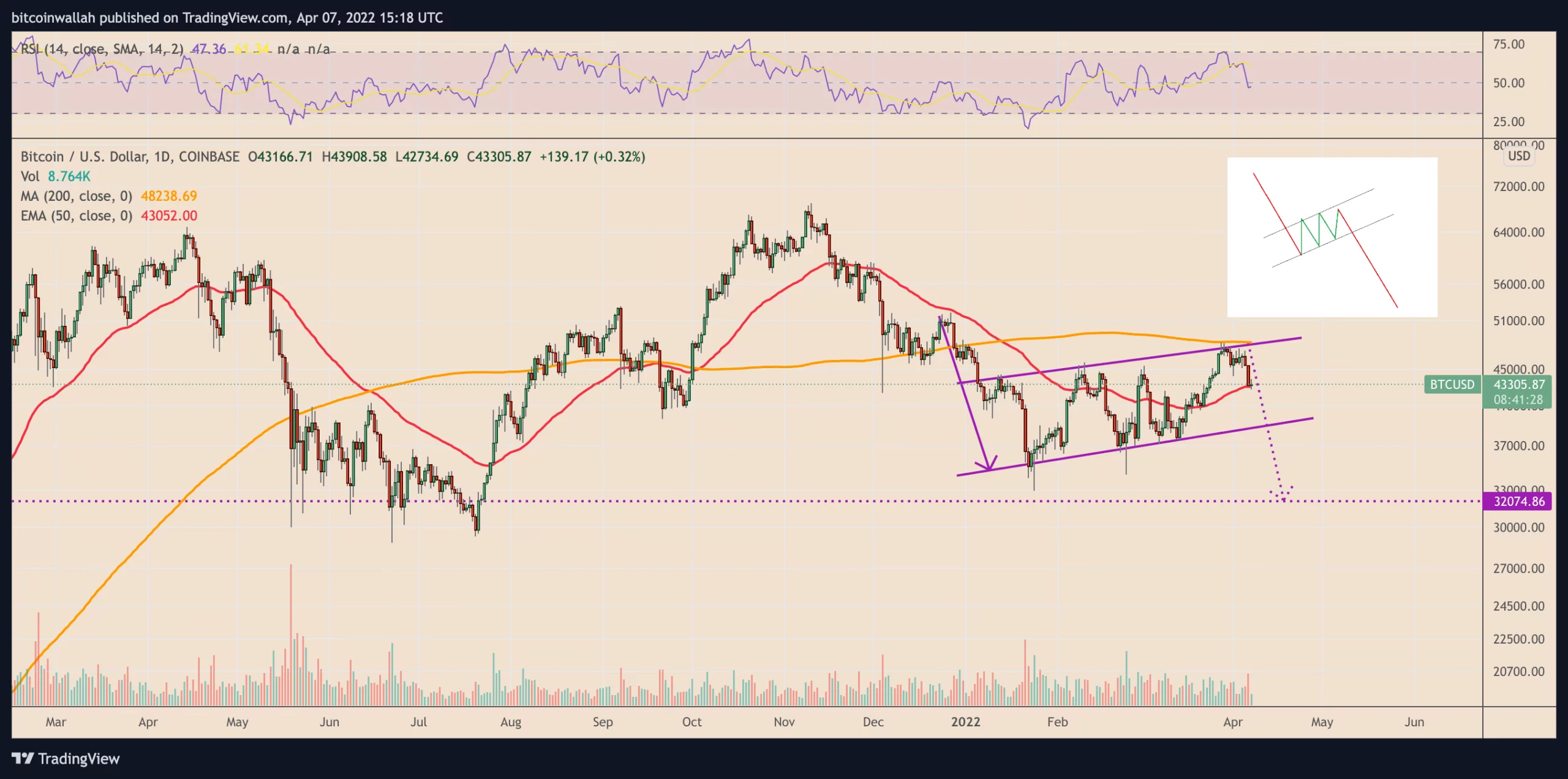Click the orange 48238.69 MA value
This screenshot has width=1568, height=779.
[x=169, y=196]
